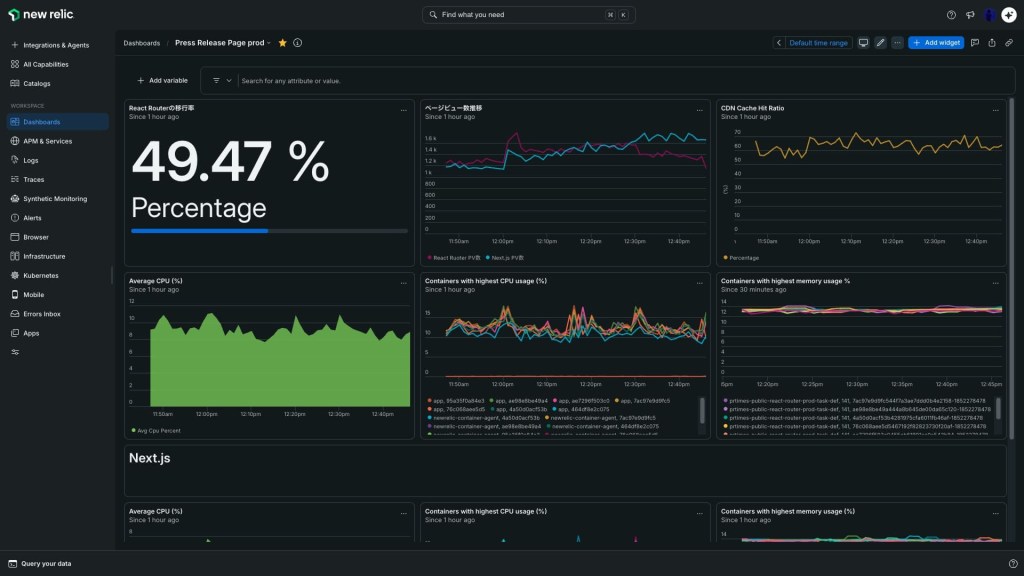Viewport: 1024px width, 576px height.
Task: Open React Router widget options menu
Action: coord(404,110)
